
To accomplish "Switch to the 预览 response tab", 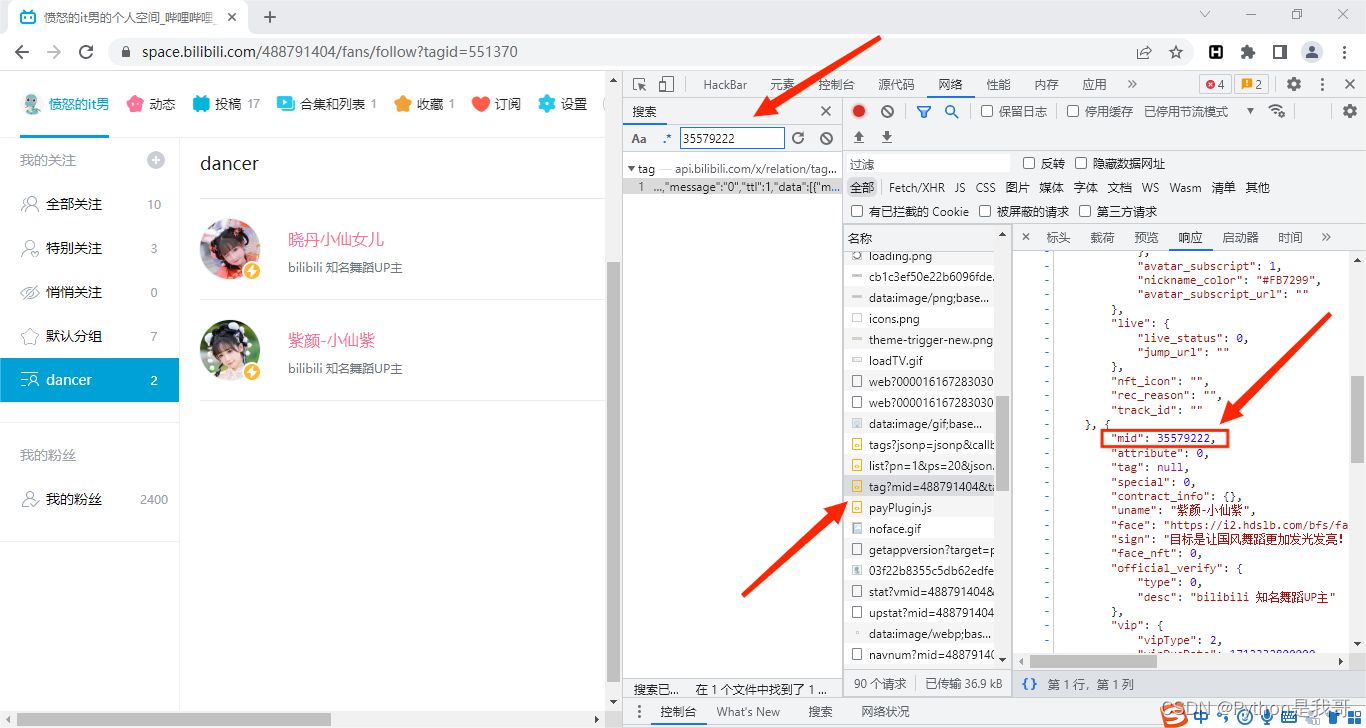I will point(1146,237).
